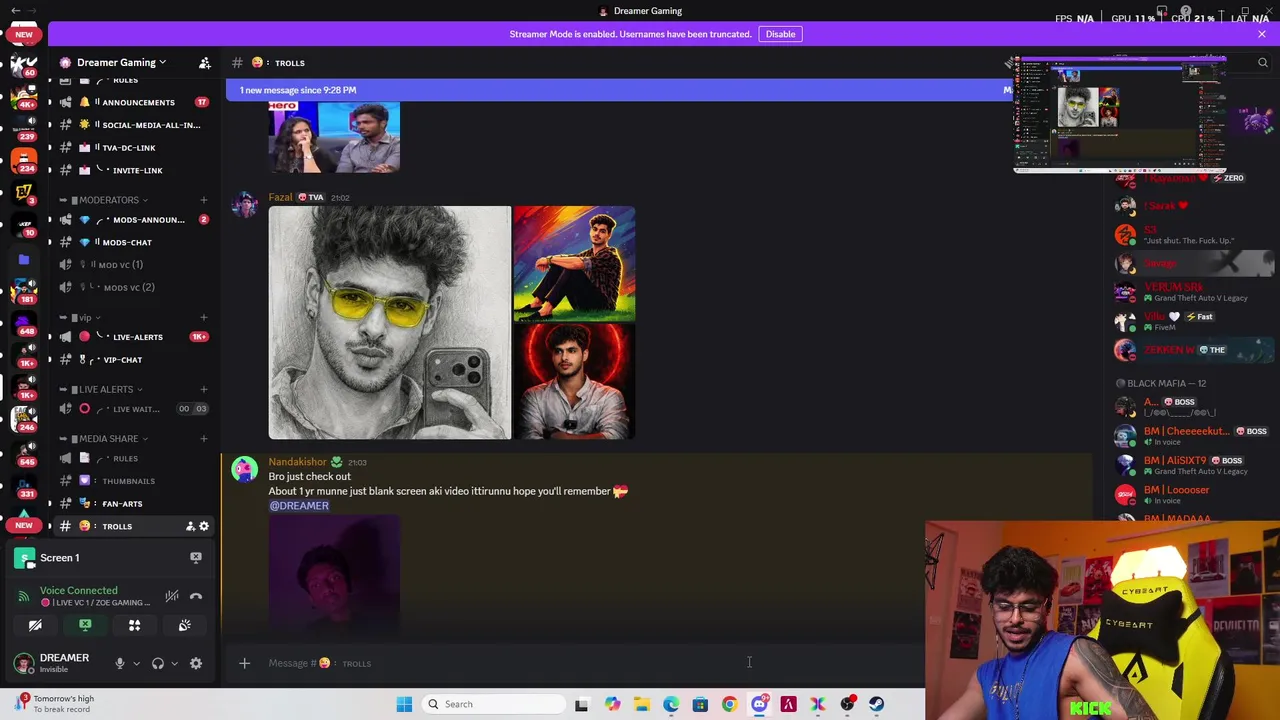Deafen with the headphones icon
The width and height of the screenshot is (1280, 720).
[x=158, y=663]
